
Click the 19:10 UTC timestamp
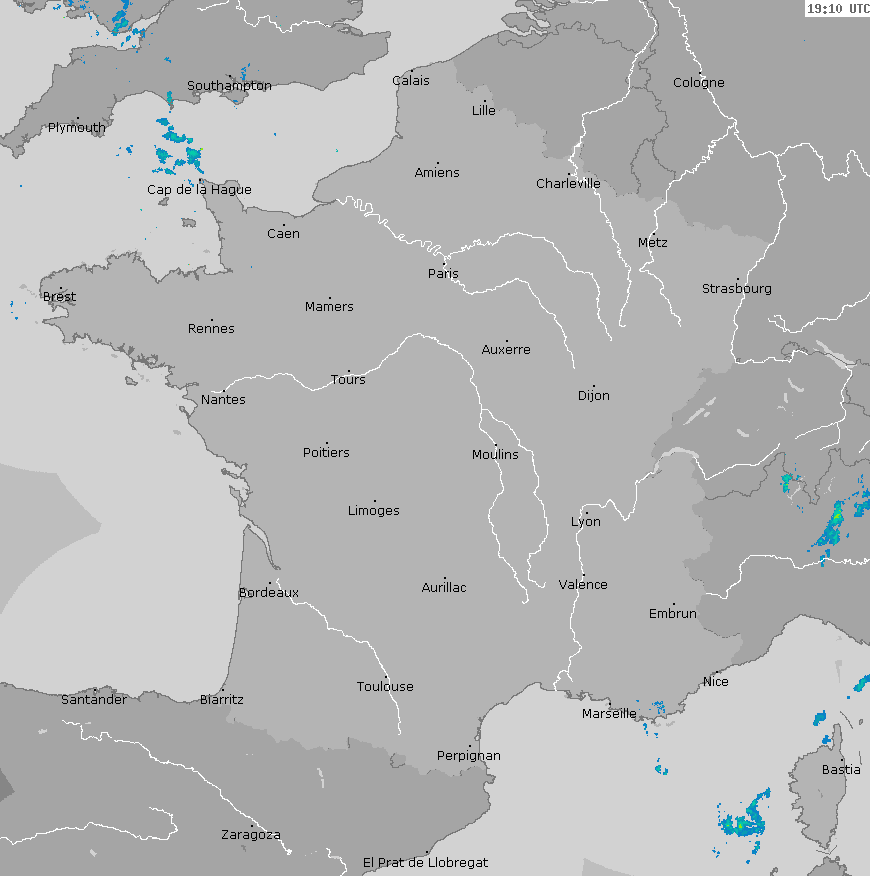tap(837, 9)
